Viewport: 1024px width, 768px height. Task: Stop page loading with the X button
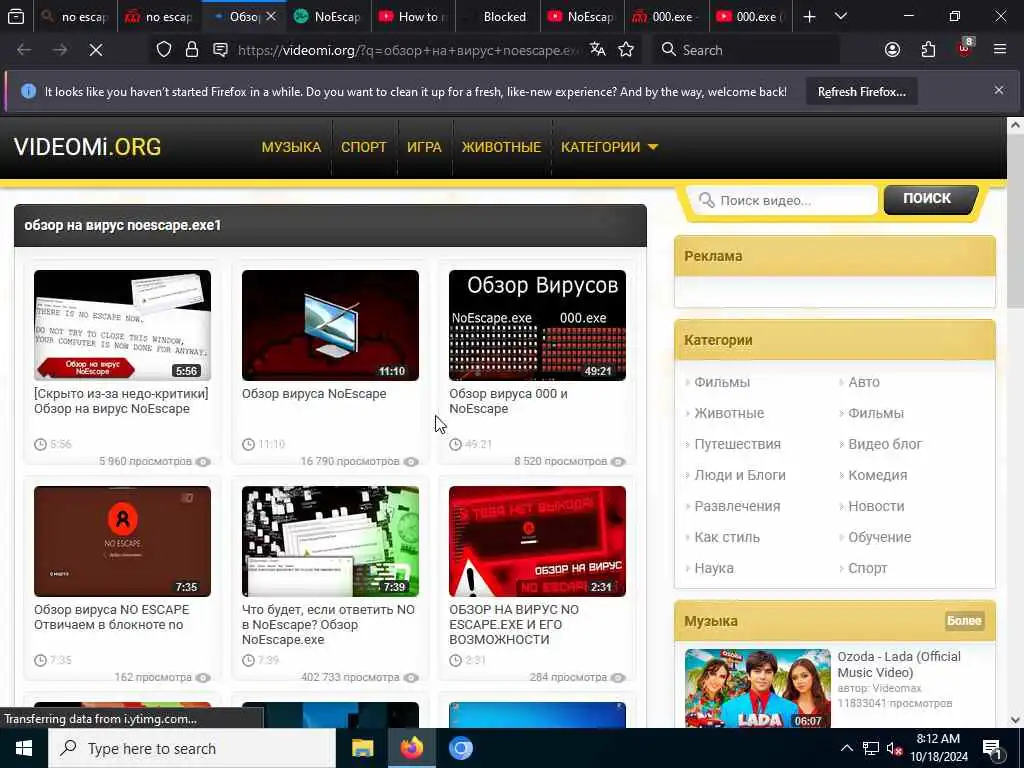click(95, 50)
